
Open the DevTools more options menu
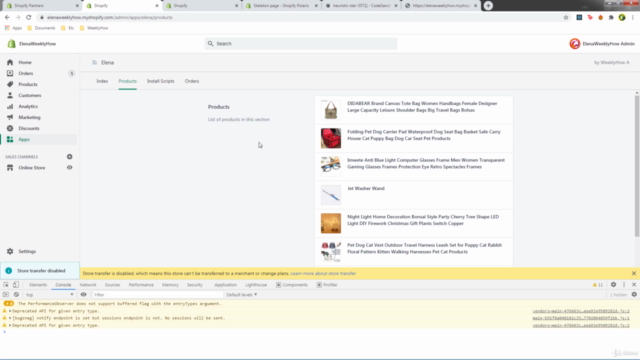[624, 285]
